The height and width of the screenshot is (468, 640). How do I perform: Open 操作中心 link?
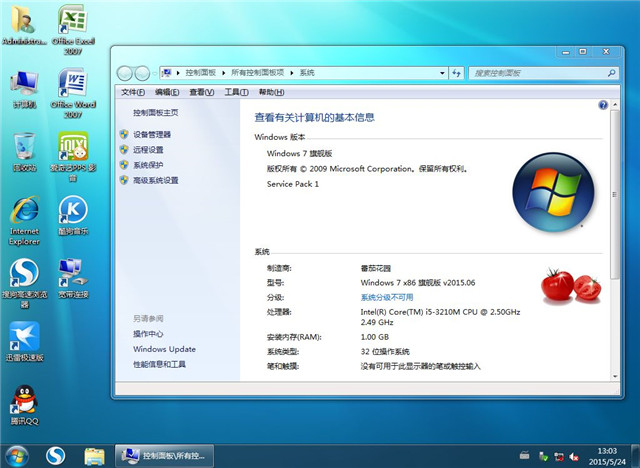pos(148,334)
